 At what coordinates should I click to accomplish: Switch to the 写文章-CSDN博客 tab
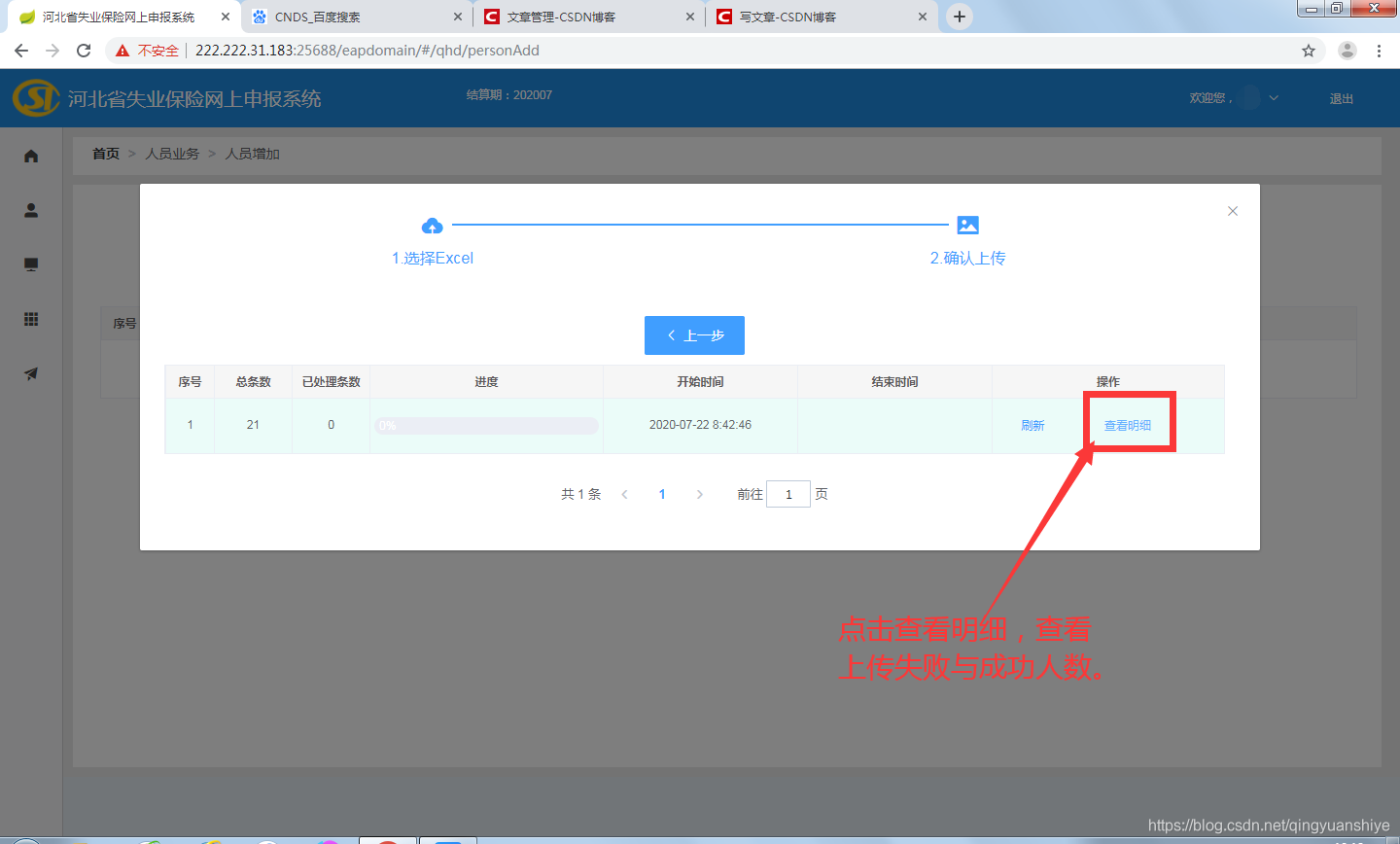tap(821, 17)
